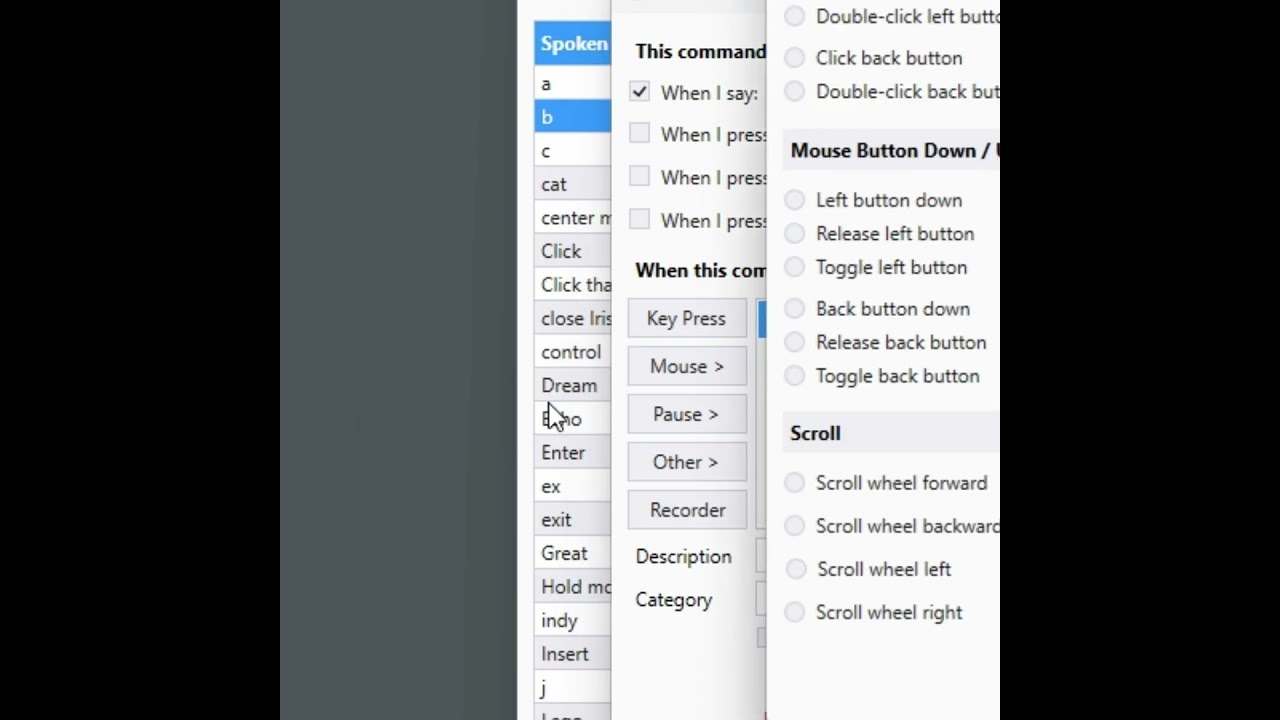Select the 'cat' command row
The width and height of the screenshot is (1280, 720).
(573, 184)
